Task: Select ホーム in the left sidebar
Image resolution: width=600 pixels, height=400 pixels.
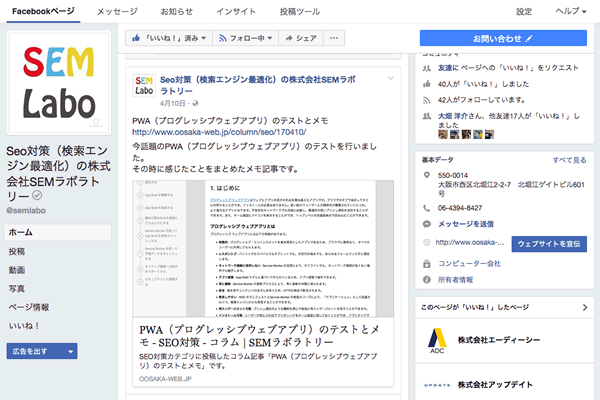Action: point(58,232)
